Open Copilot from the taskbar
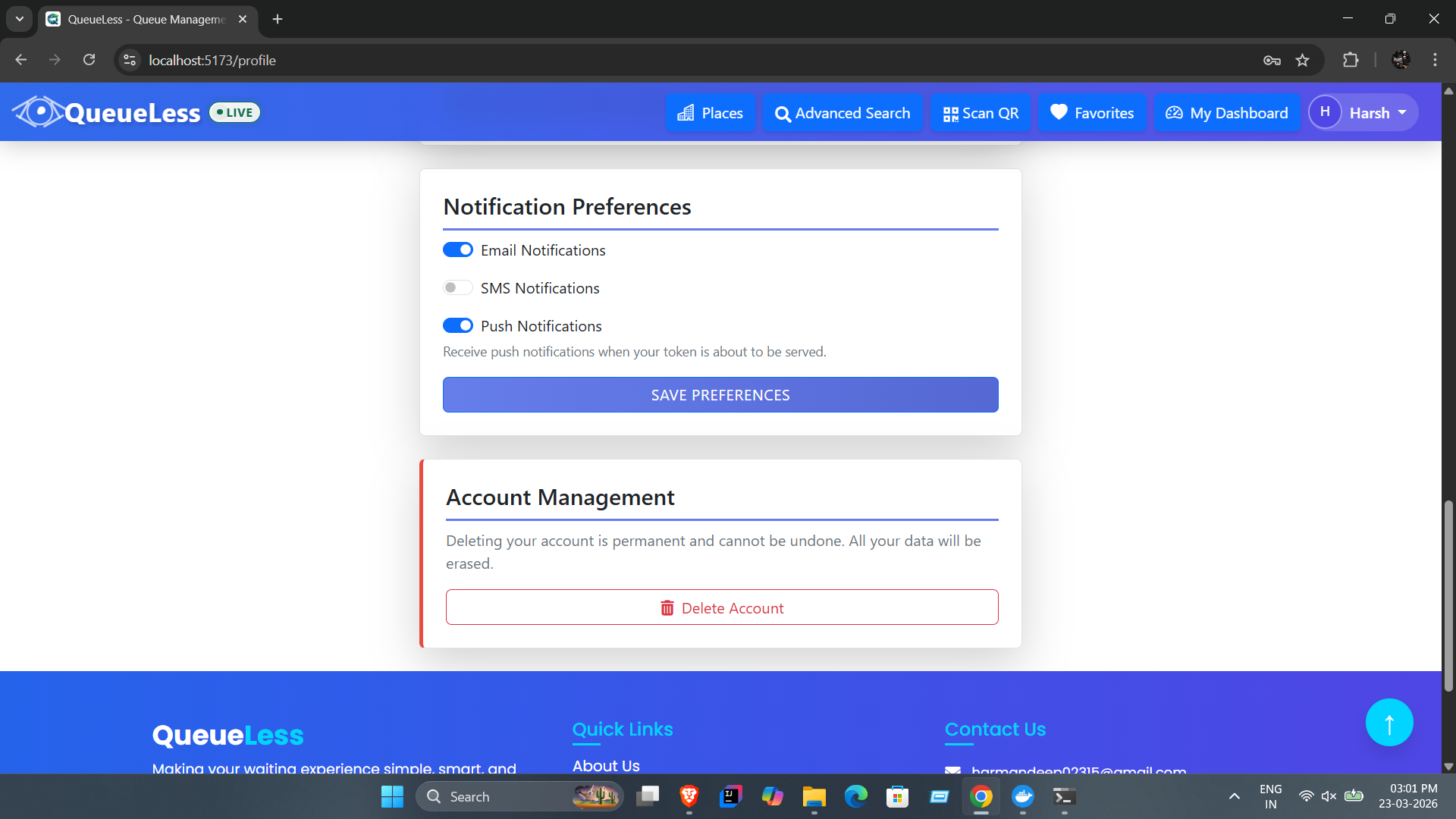 pos(772,796)
